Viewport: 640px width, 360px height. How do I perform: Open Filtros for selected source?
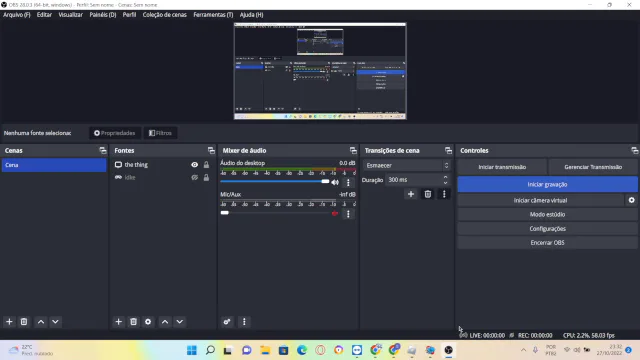pos(160,133)
